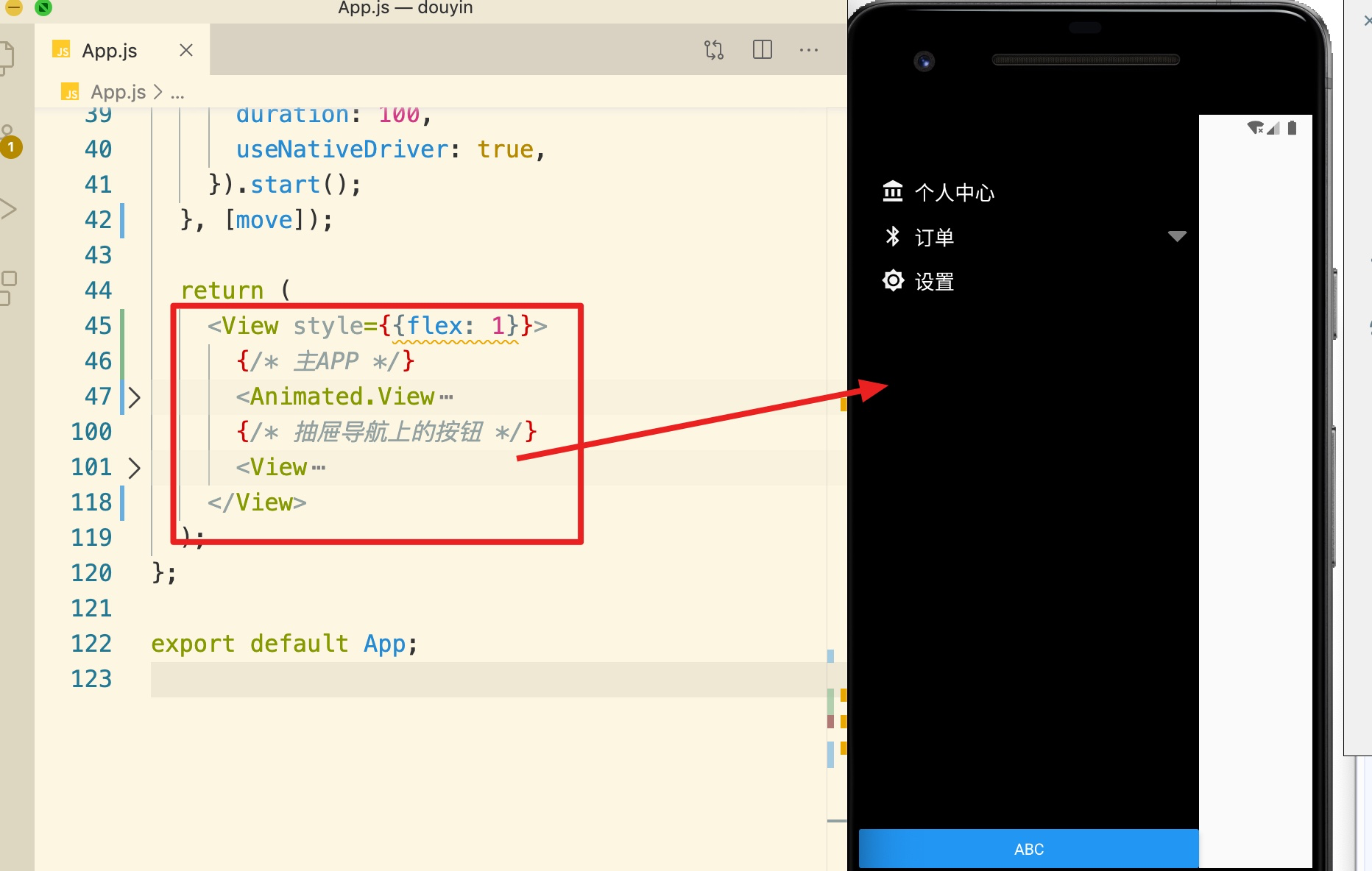Click the line number 45 in the gutter
The image size is (1372, 871).
[x=99, y=326]
